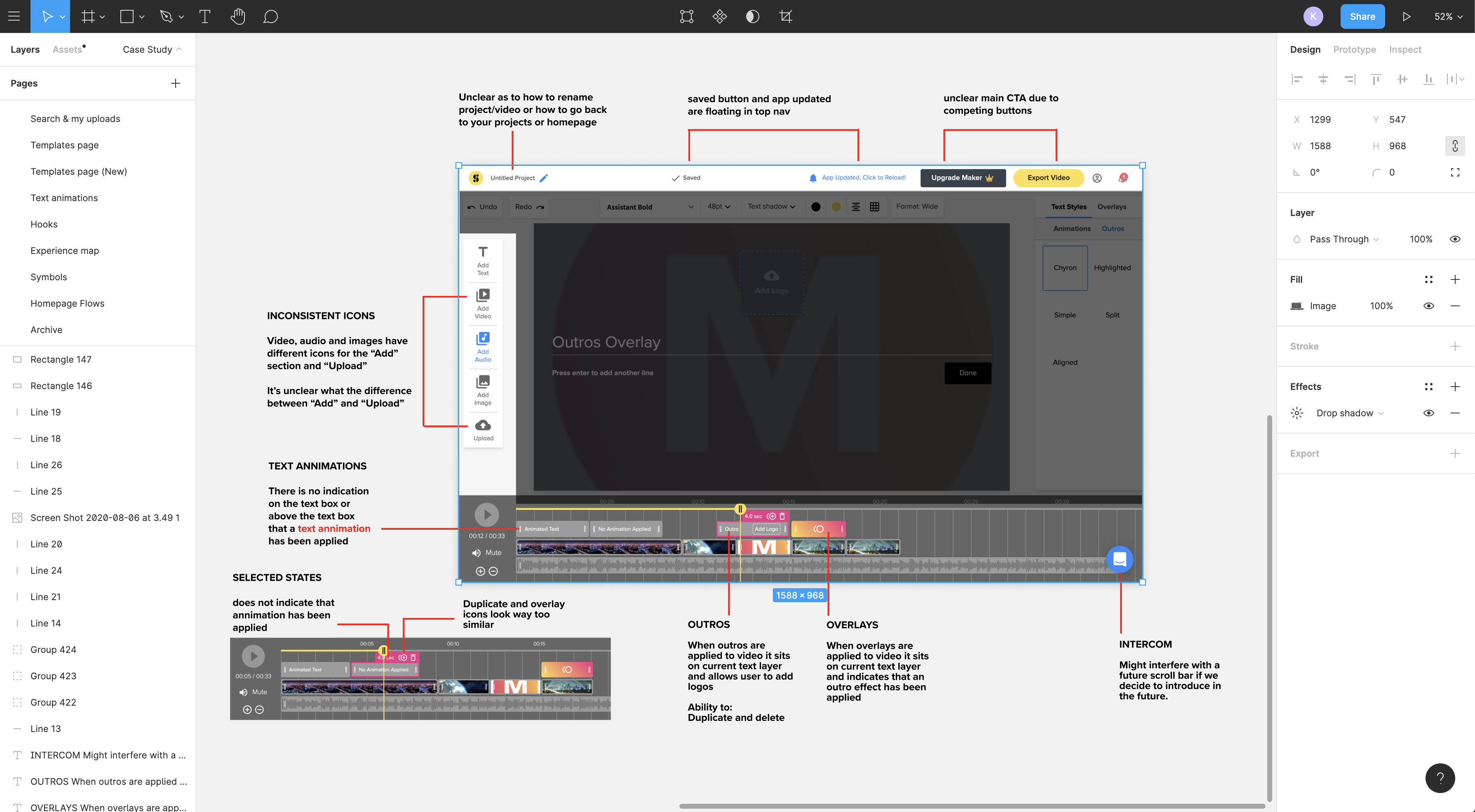The width and height of the screenshot is (1475, 812).
Task: Select the Hand tool
Action: pyautogui.click(x=237, y=16)
